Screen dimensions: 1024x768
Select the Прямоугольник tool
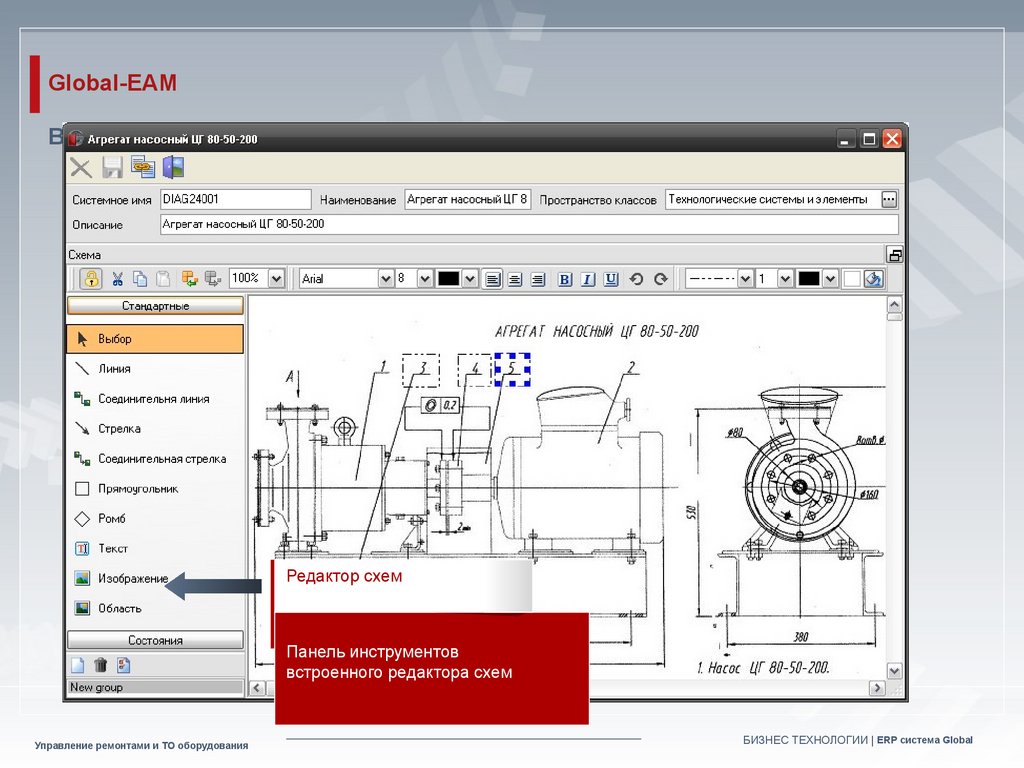coord(155,488)
